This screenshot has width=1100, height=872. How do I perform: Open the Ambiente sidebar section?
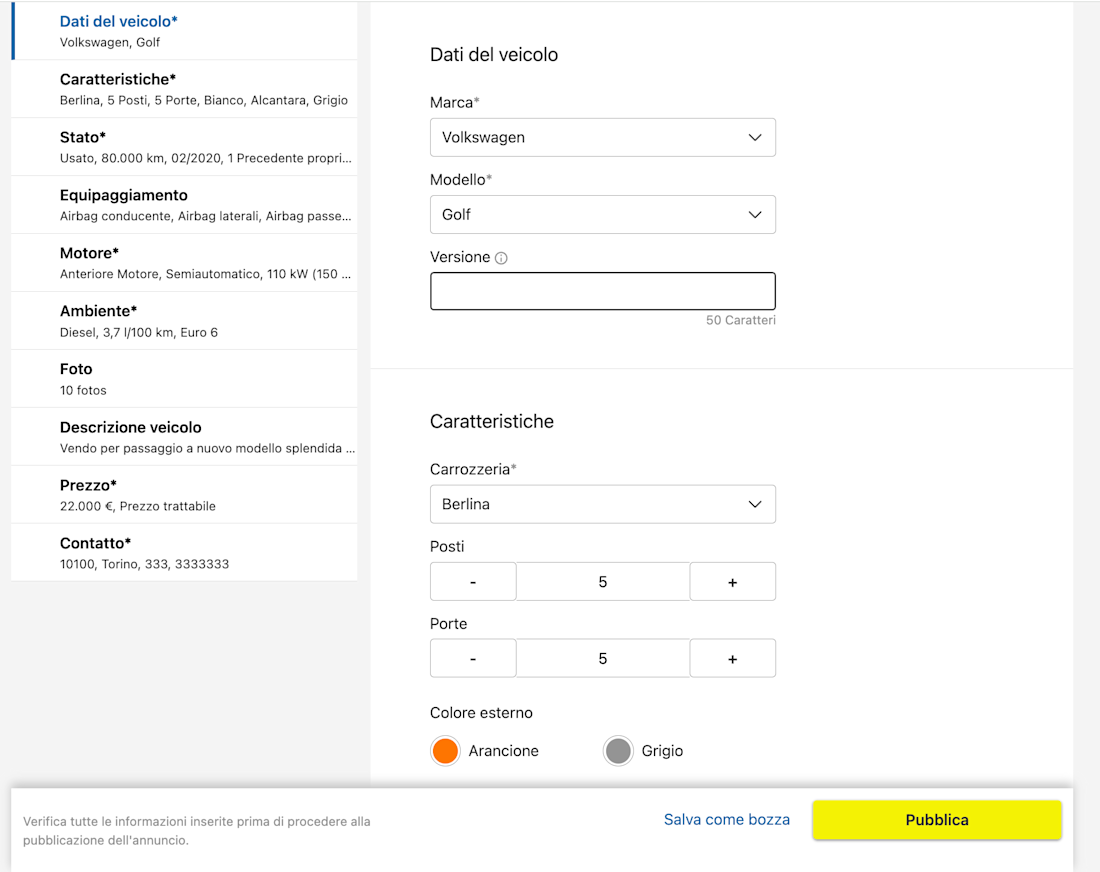tap(184, 321)
